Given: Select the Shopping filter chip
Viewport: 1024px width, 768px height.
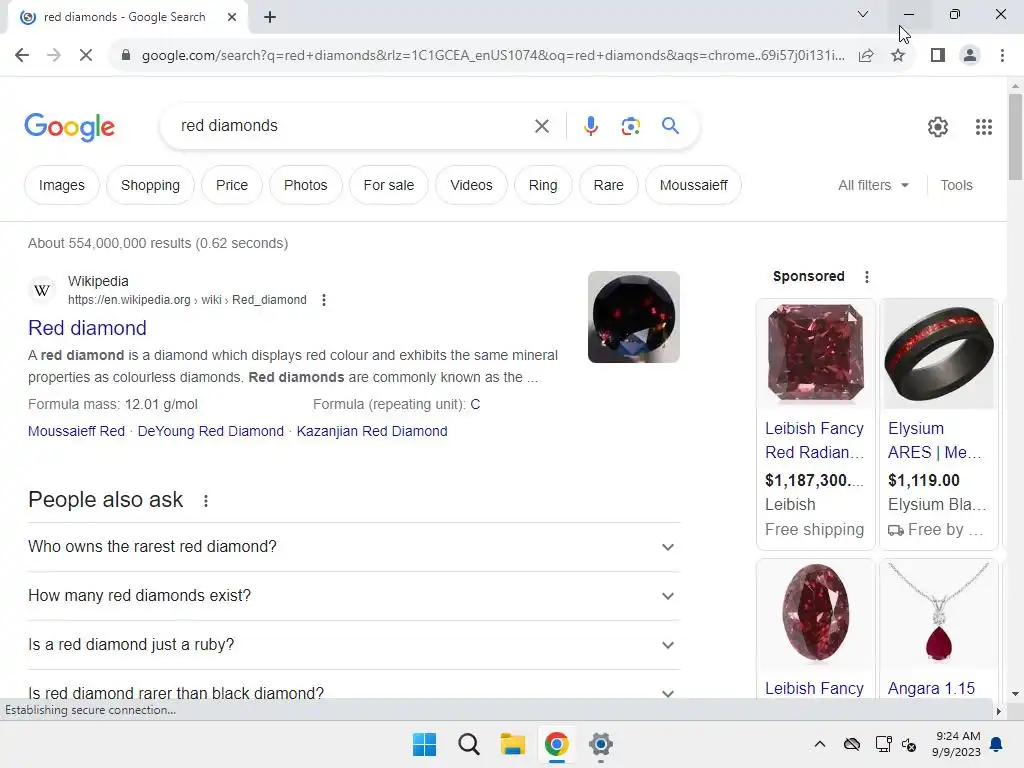Looking at the screenshot, I should [150, 185].
